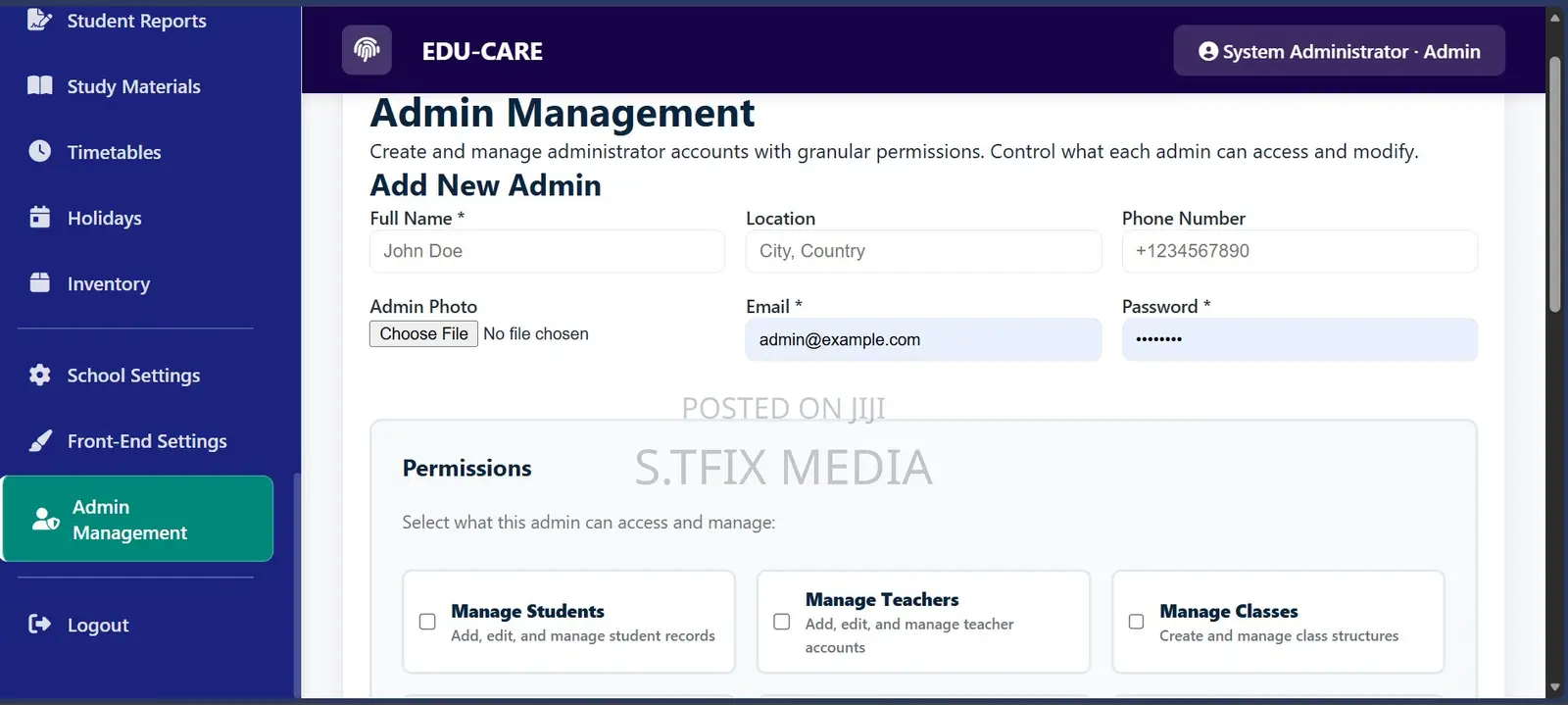Click the scrollbar down arrow

tap(1554, 687)
